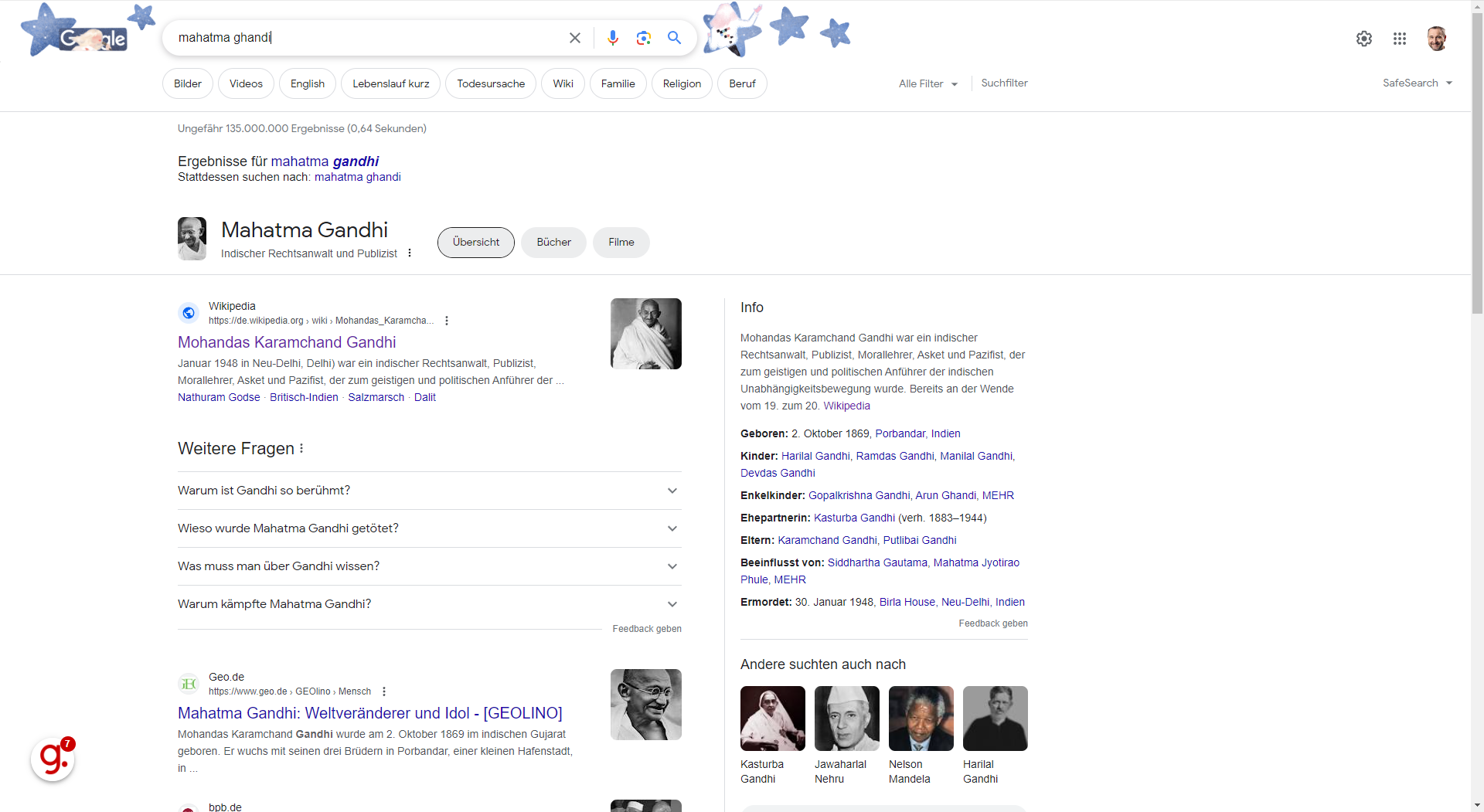1484x812 pixels.
Task: Start voice search with microphone icon
Action: (613, 38)
